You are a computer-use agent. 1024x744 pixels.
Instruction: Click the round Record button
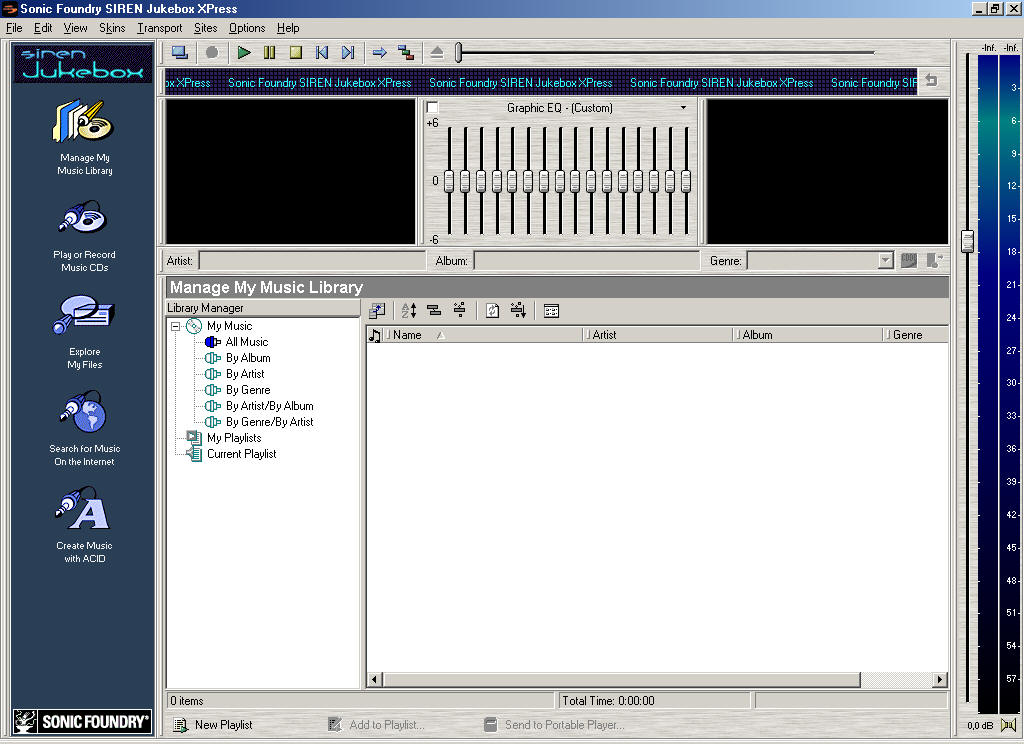pyautogui.click(x=212, y=53)
